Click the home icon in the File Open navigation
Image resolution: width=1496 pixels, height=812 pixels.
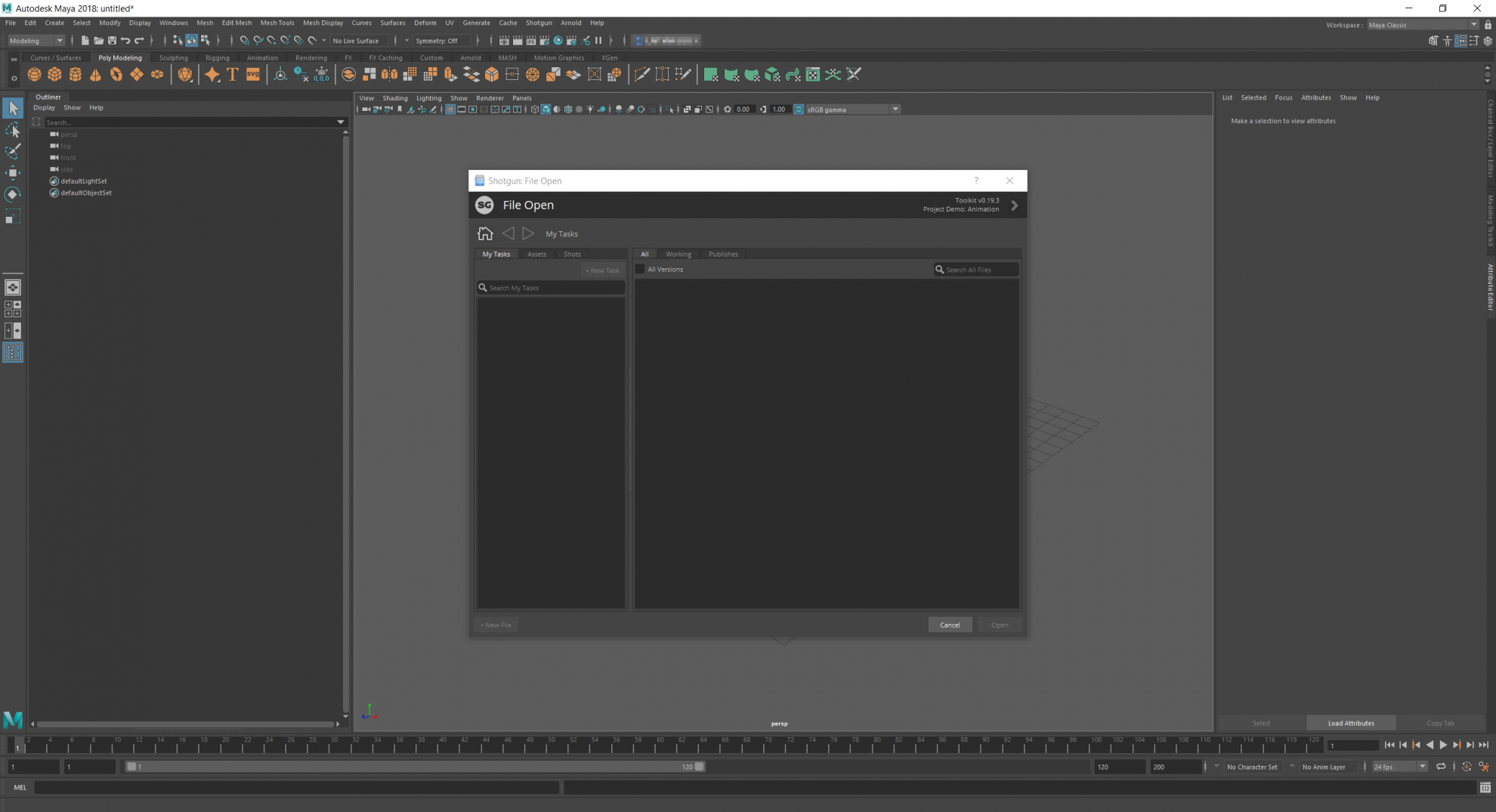[485, 233]
